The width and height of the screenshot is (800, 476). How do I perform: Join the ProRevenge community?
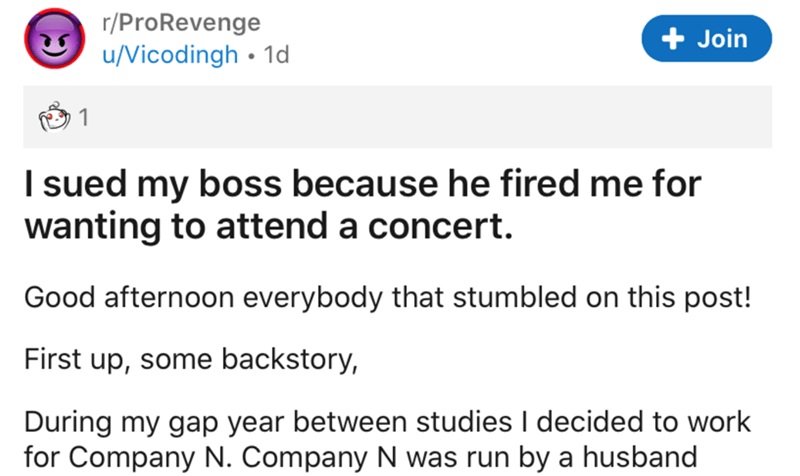pos(706,38)
